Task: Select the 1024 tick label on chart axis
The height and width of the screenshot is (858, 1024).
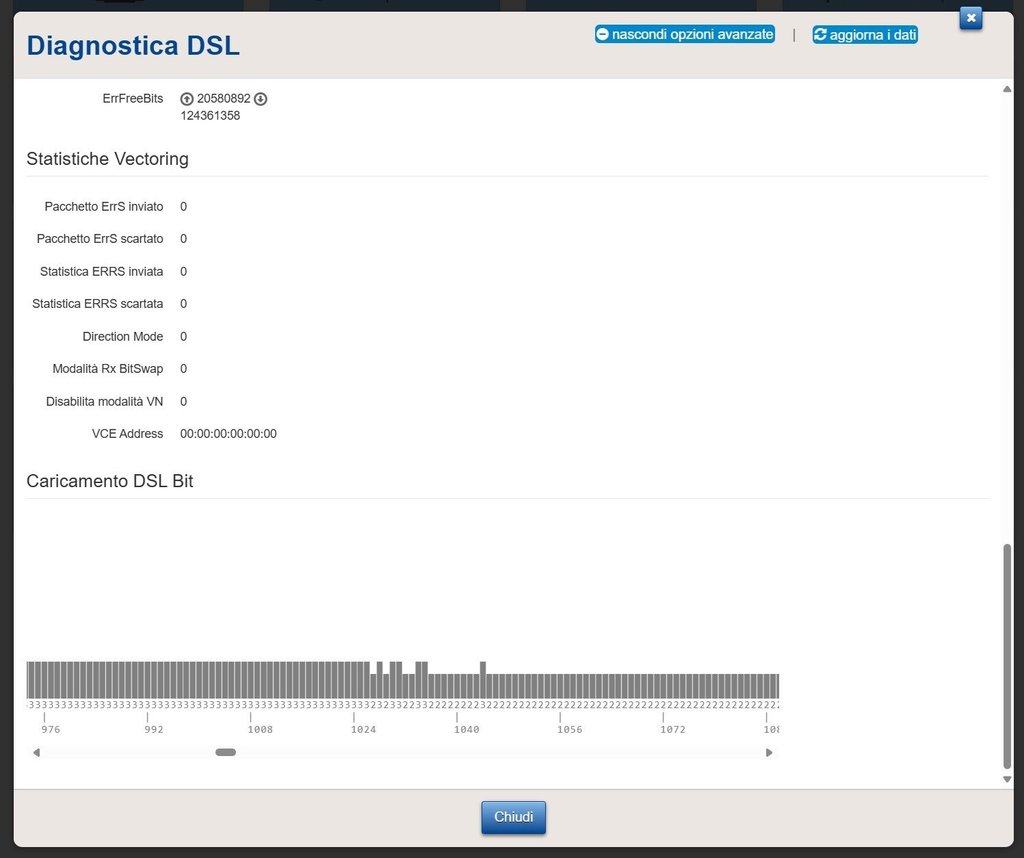Action: click(363, 729)
